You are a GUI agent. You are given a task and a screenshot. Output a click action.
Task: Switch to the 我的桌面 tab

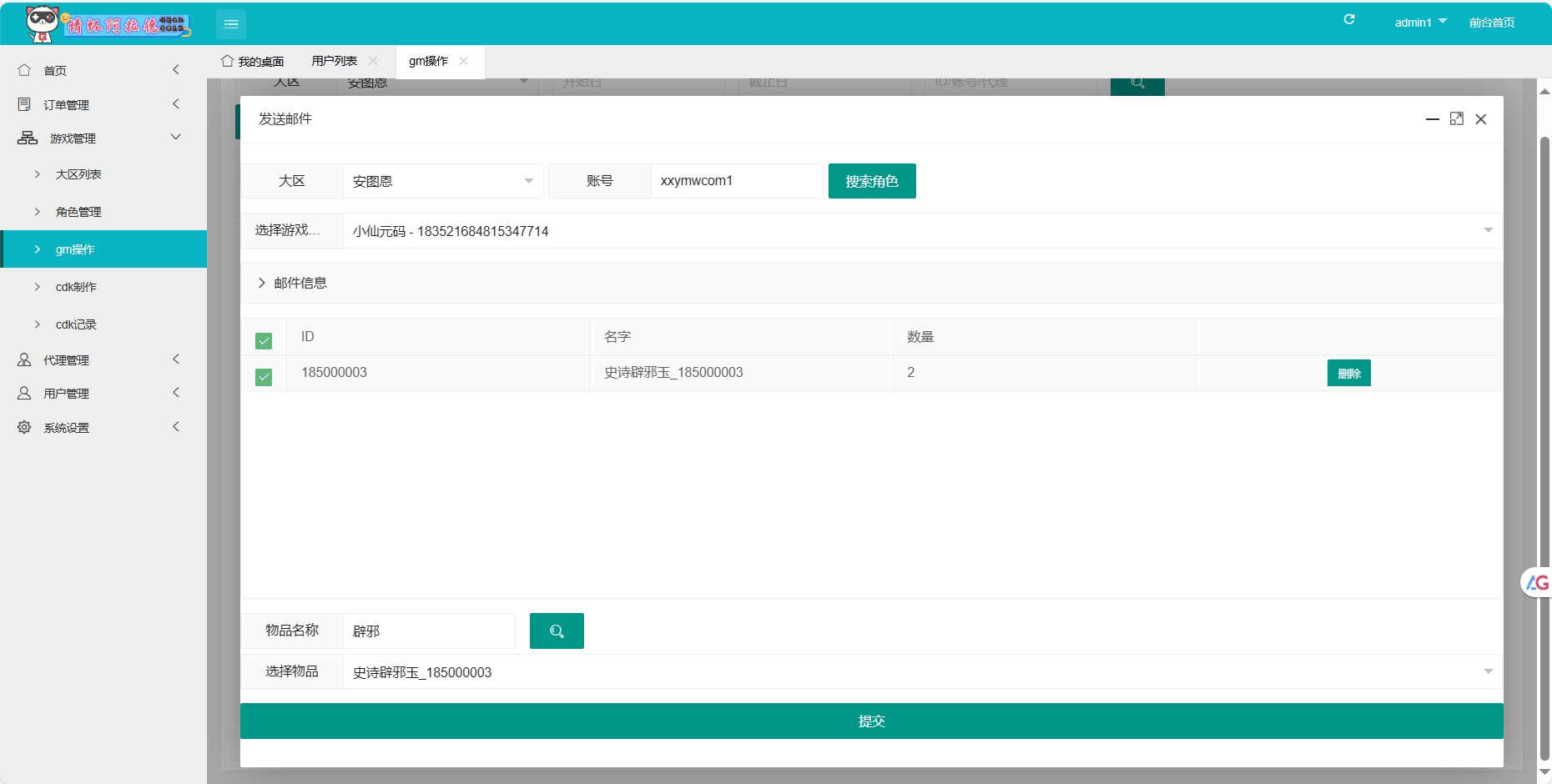[x=253, y=61]
